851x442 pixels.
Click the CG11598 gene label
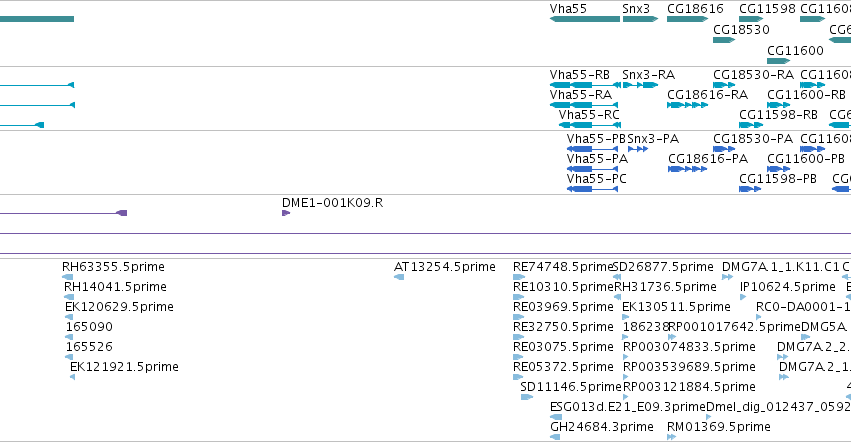[x=767, y=9]
